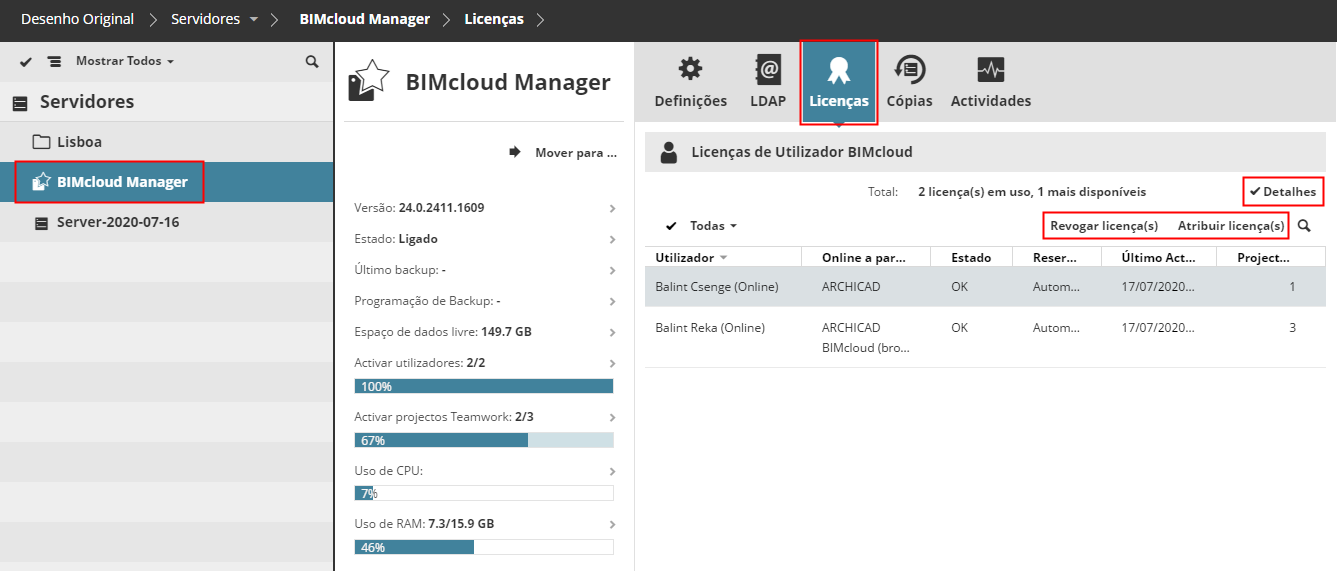Toggle the checkmark next to Todas
Image resolution: width=1337 pixels, height=571 pixels.
[x=671, y=226]
